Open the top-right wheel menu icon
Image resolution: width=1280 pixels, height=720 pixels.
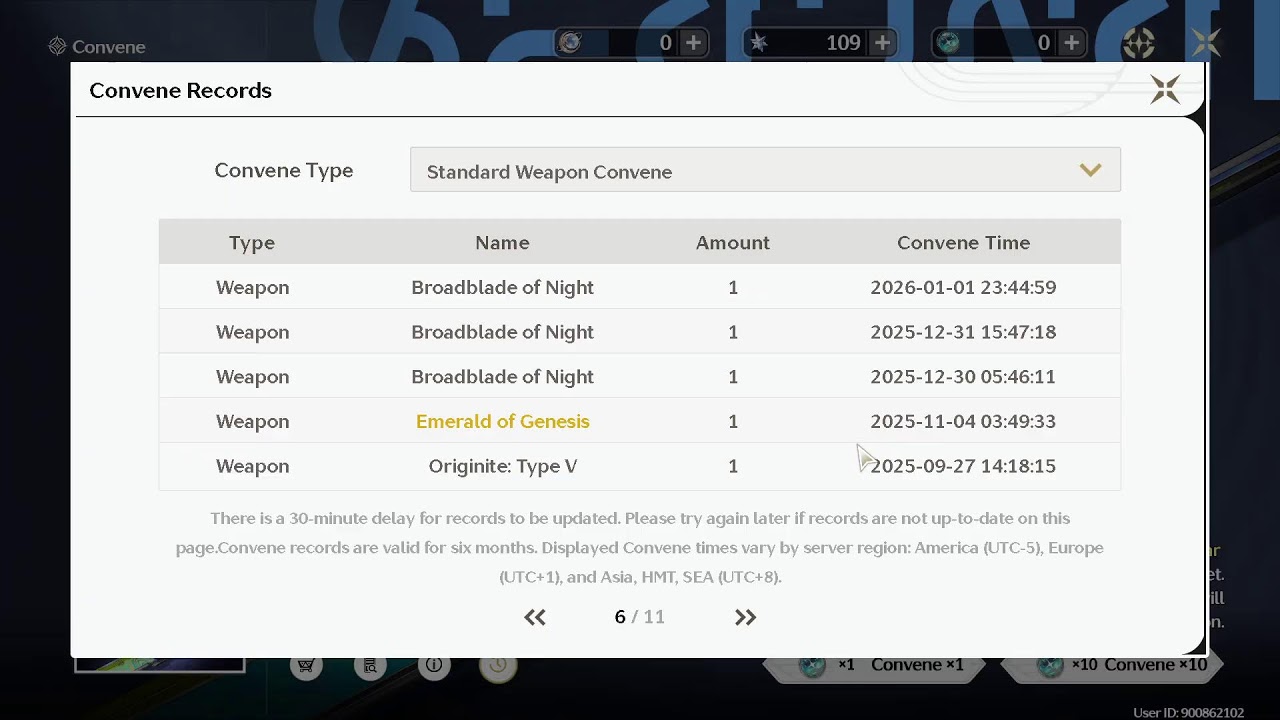coord(1139,43)
